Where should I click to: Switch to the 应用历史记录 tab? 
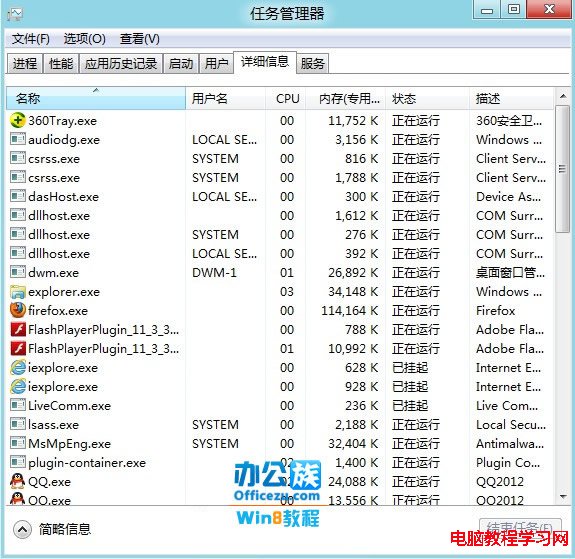(x=121, y=63)
